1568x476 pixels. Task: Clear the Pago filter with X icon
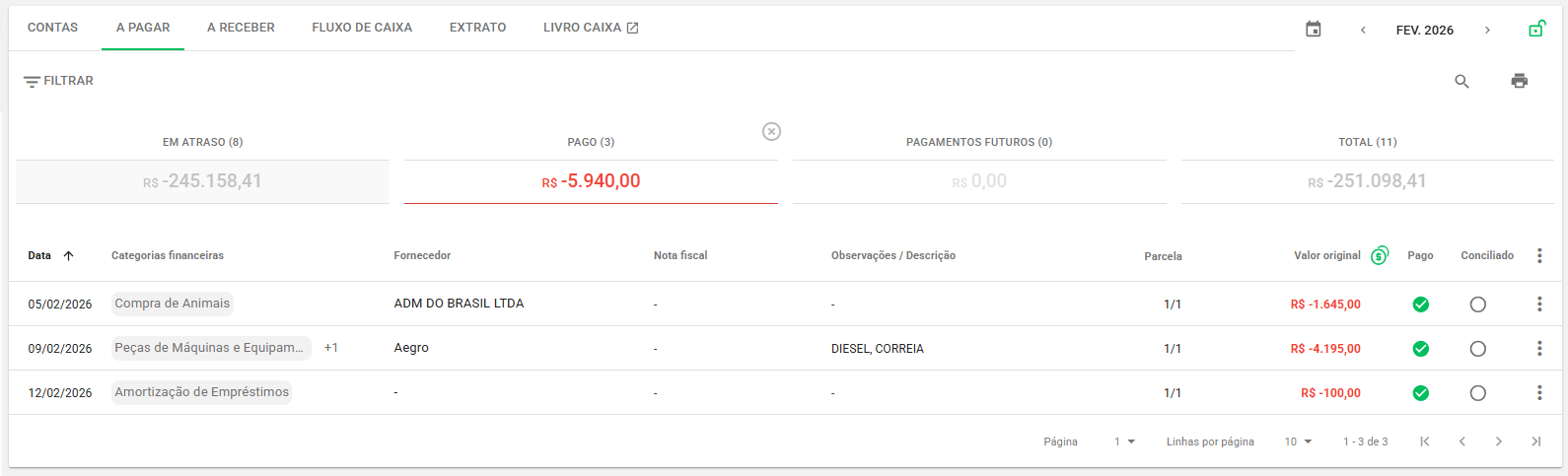click(x=771, y=131)
